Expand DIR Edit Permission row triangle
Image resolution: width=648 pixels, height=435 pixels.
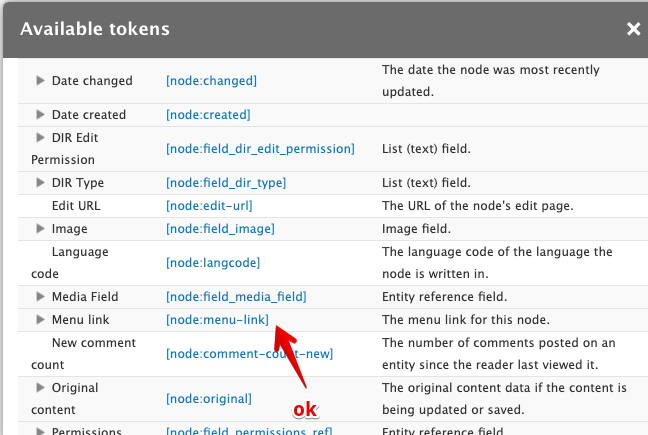(x=40, y=138)
